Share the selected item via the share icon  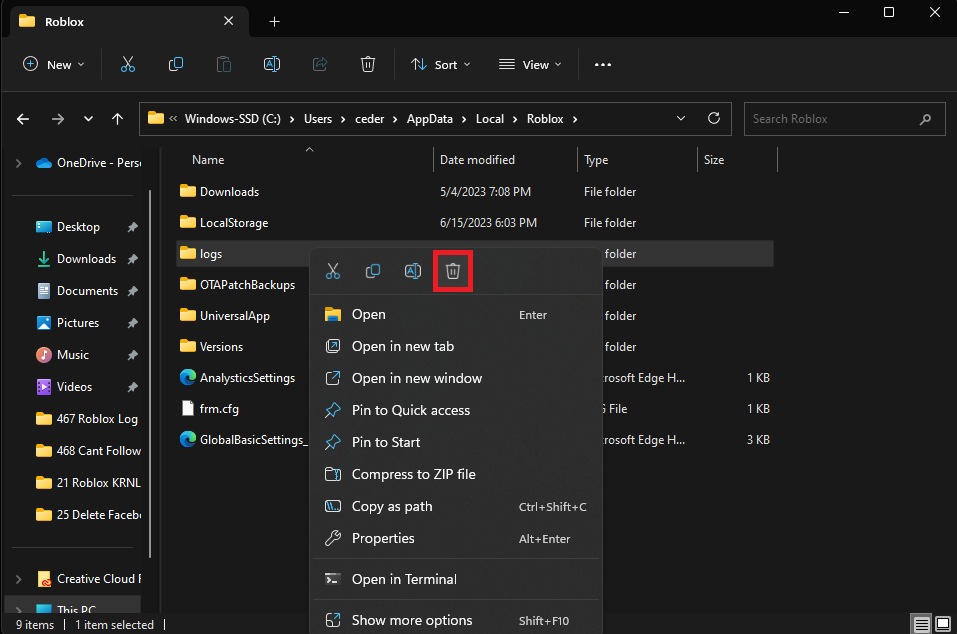(x=319, y=63)
